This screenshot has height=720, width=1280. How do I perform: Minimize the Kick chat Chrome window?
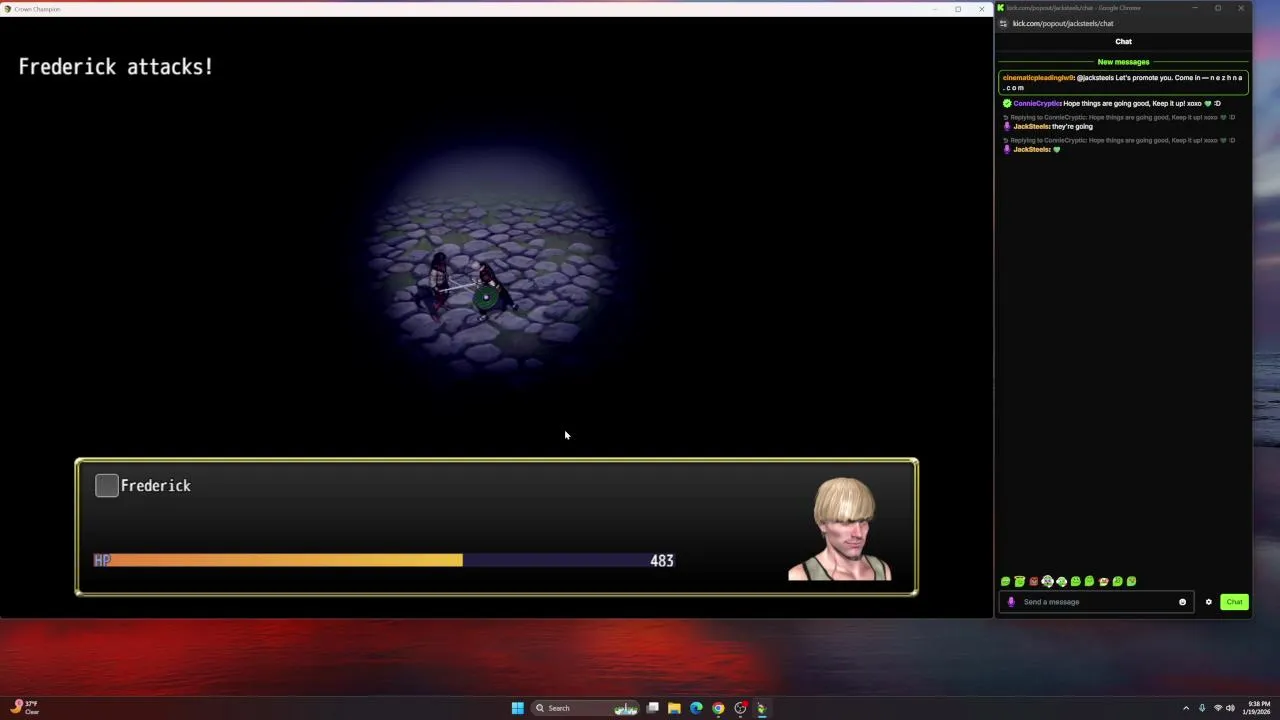click(1194, 8)
